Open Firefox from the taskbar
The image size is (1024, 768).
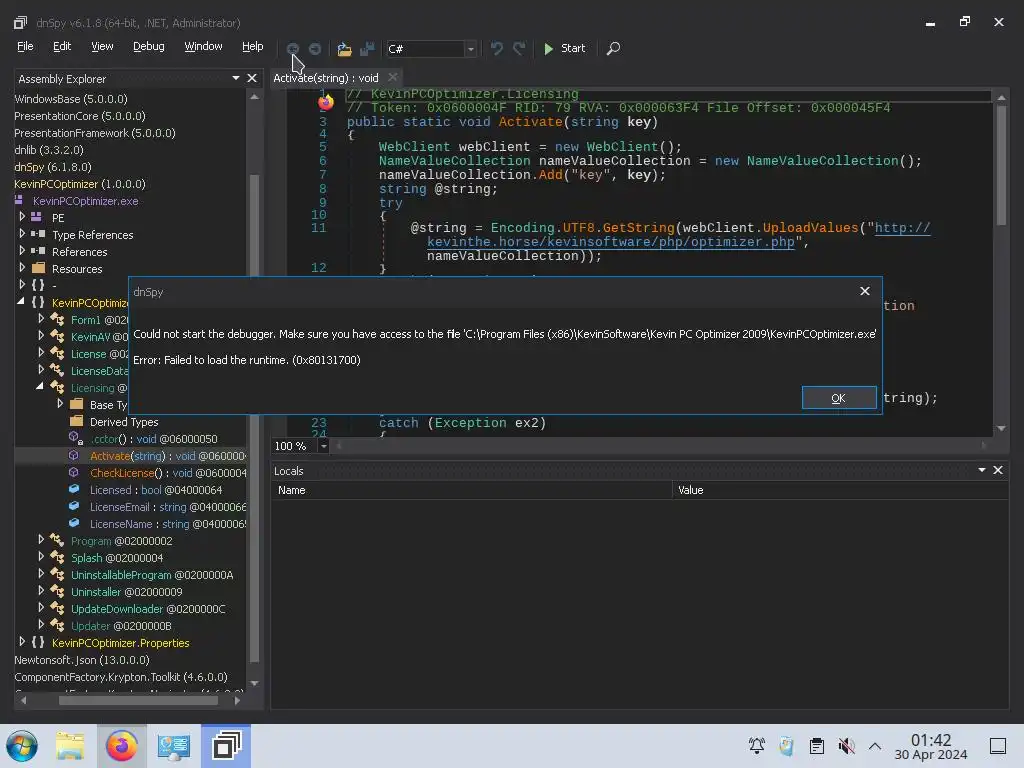121,746
